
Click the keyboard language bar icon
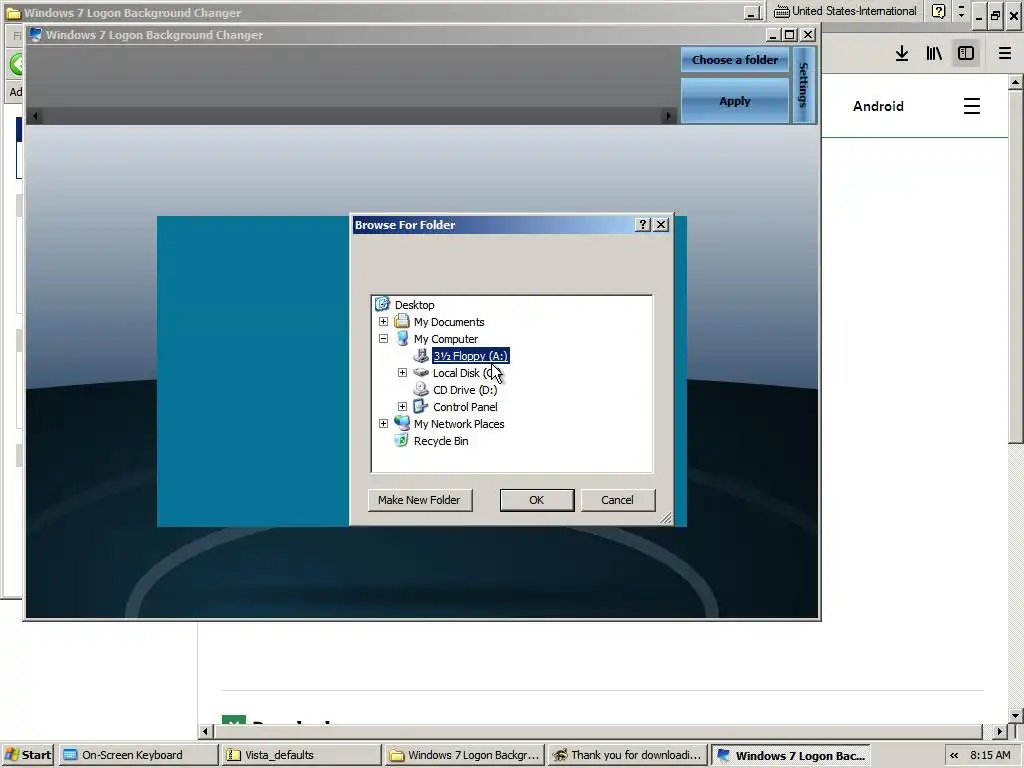pyautogui.click(x=781, y=12)
